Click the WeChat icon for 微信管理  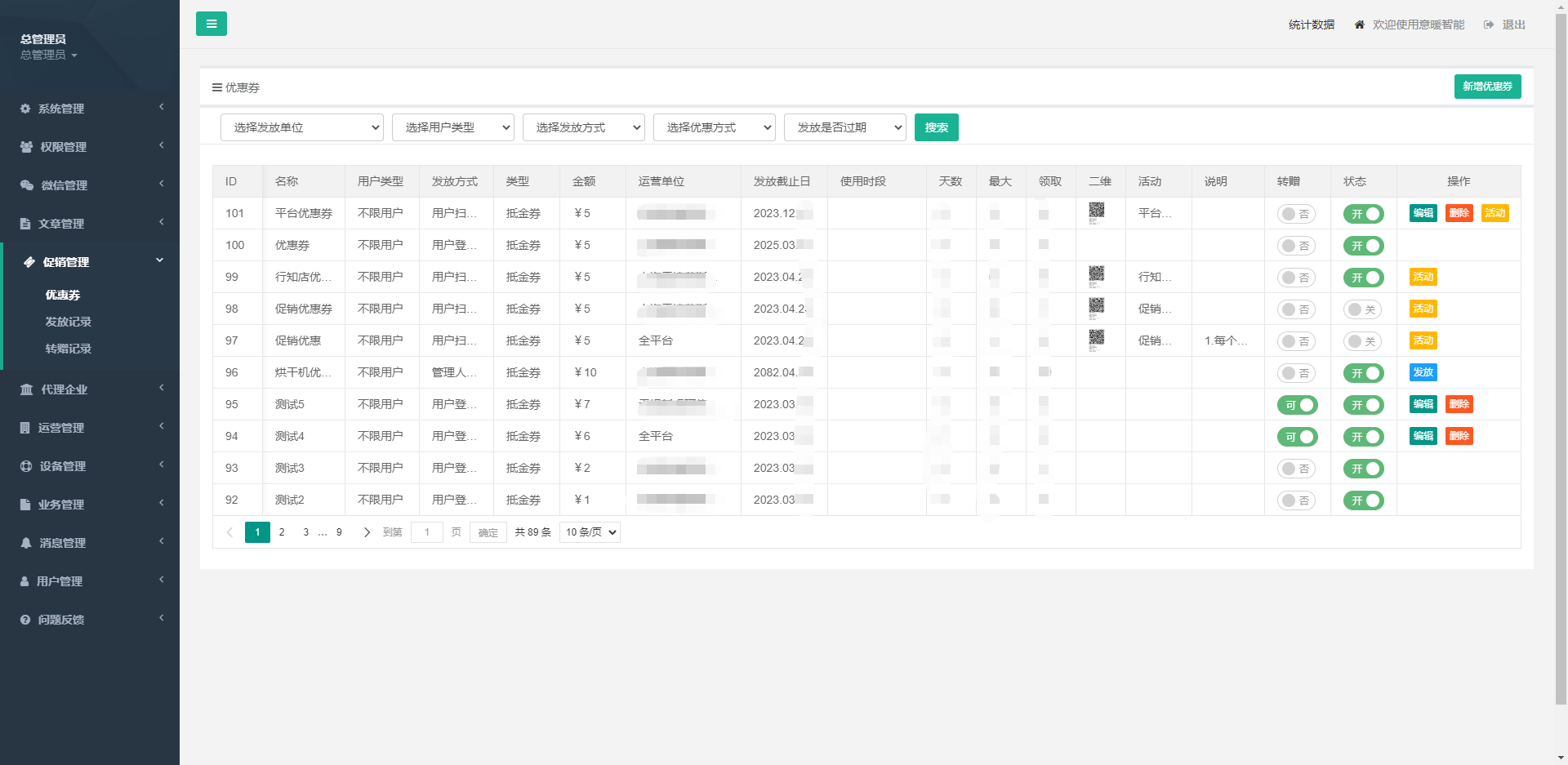pos(26,185)
